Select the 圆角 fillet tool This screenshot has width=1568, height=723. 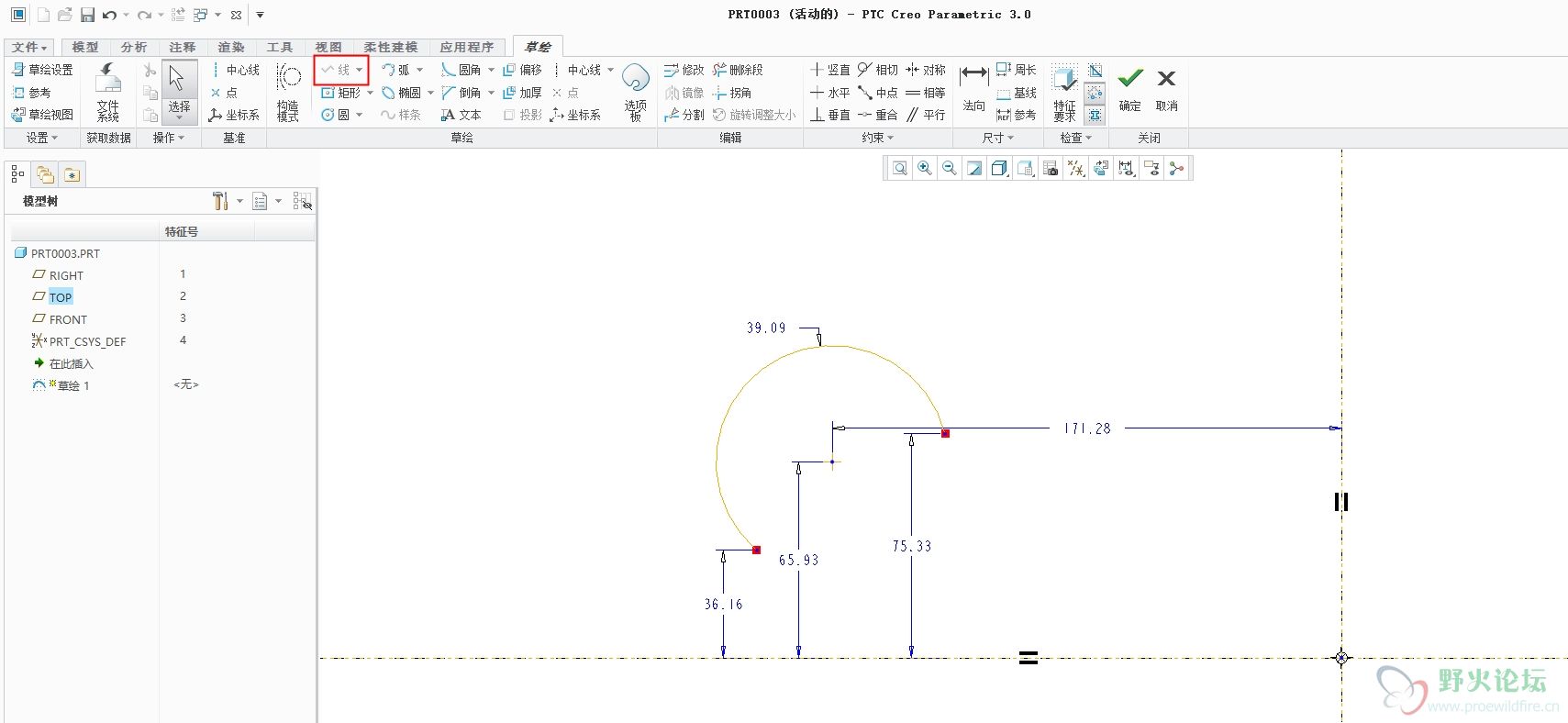coord(461,70)
